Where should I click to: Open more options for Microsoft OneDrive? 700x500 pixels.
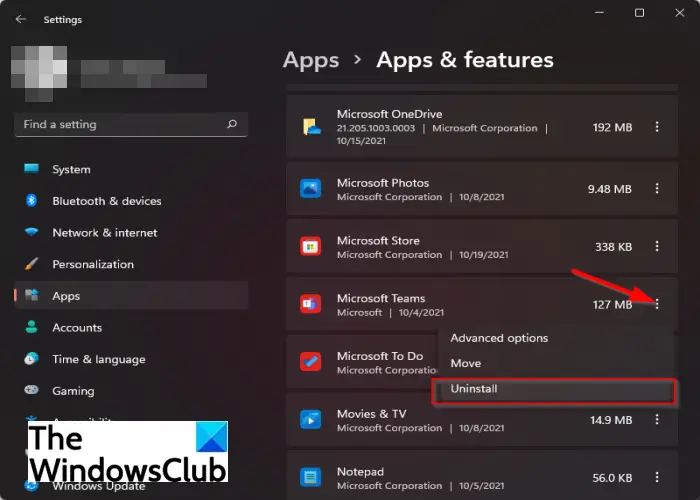coord(657,127)
